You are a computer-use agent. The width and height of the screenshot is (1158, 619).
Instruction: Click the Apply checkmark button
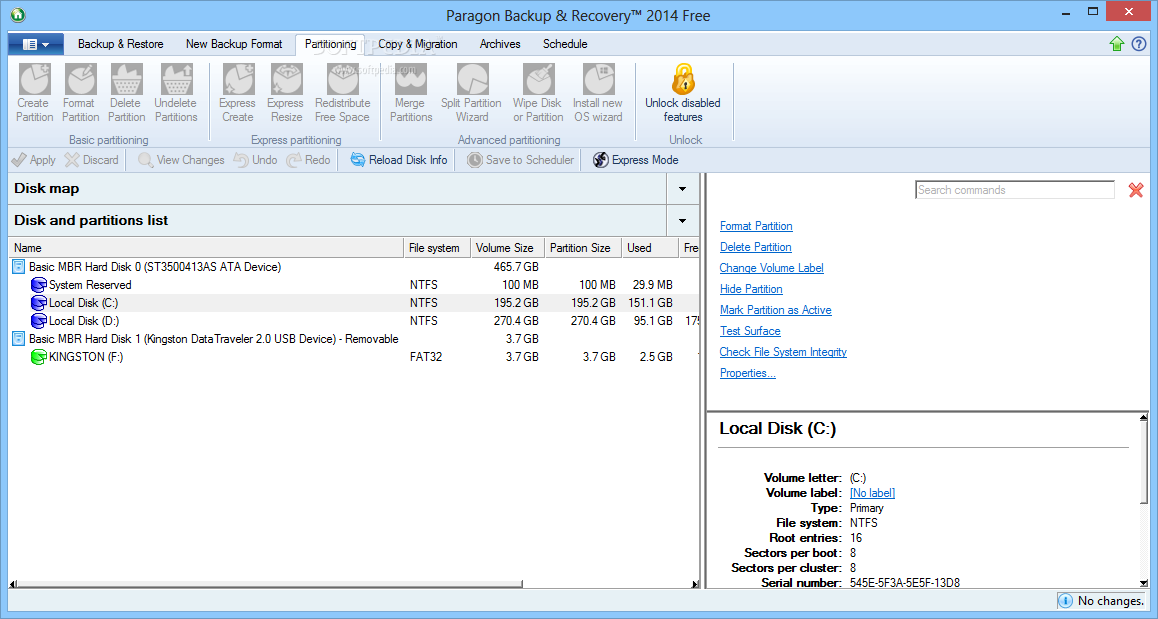[33, 160]
